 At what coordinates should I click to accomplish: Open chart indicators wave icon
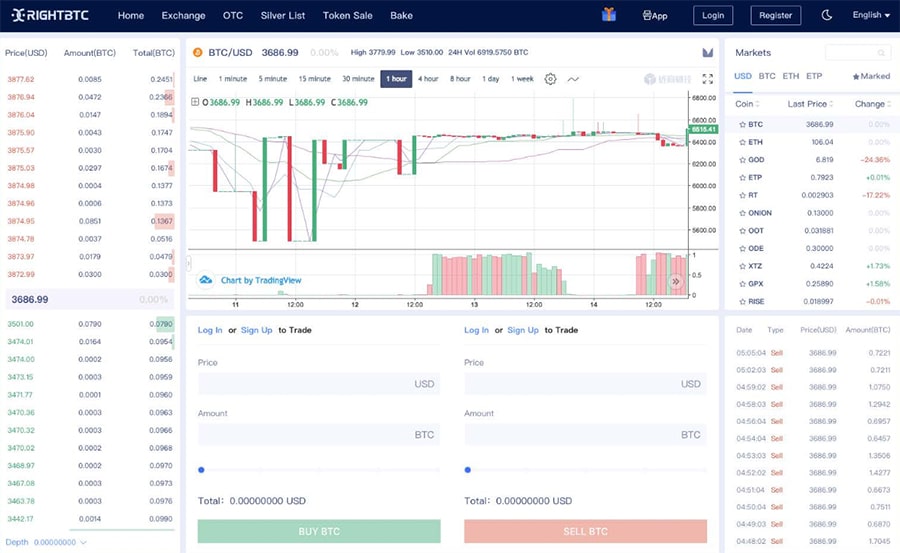pyautogui.click(x=573, y=79)
